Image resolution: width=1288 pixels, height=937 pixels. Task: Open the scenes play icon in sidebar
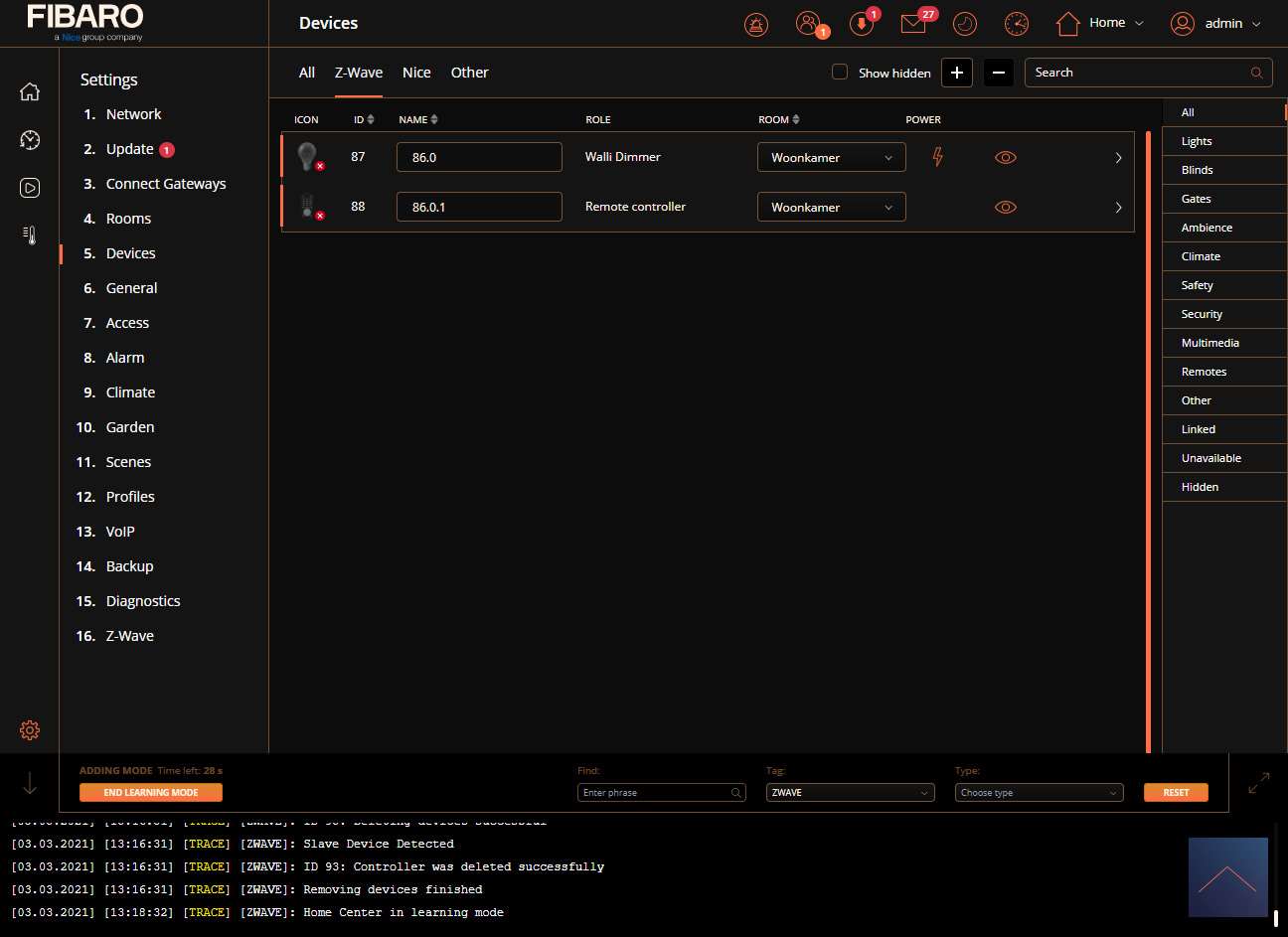[30, 188]
